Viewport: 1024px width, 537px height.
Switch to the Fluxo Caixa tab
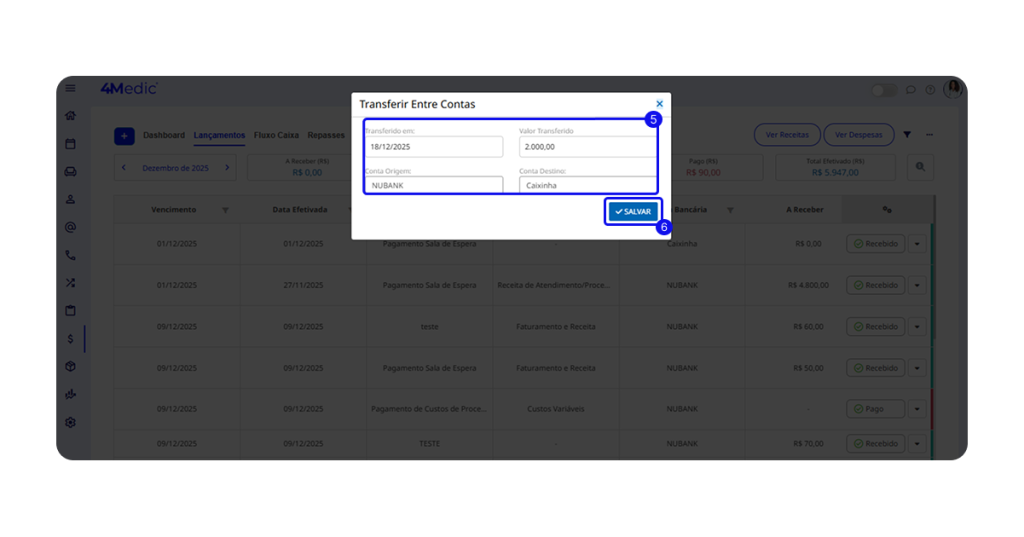click(276, 135)
